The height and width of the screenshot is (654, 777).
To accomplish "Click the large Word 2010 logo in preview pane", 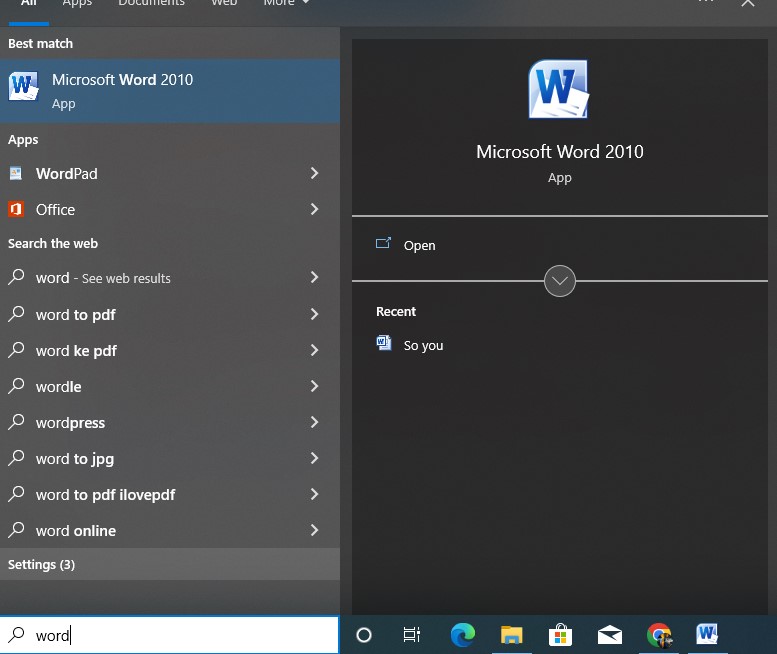I will [x=559, y=89].
